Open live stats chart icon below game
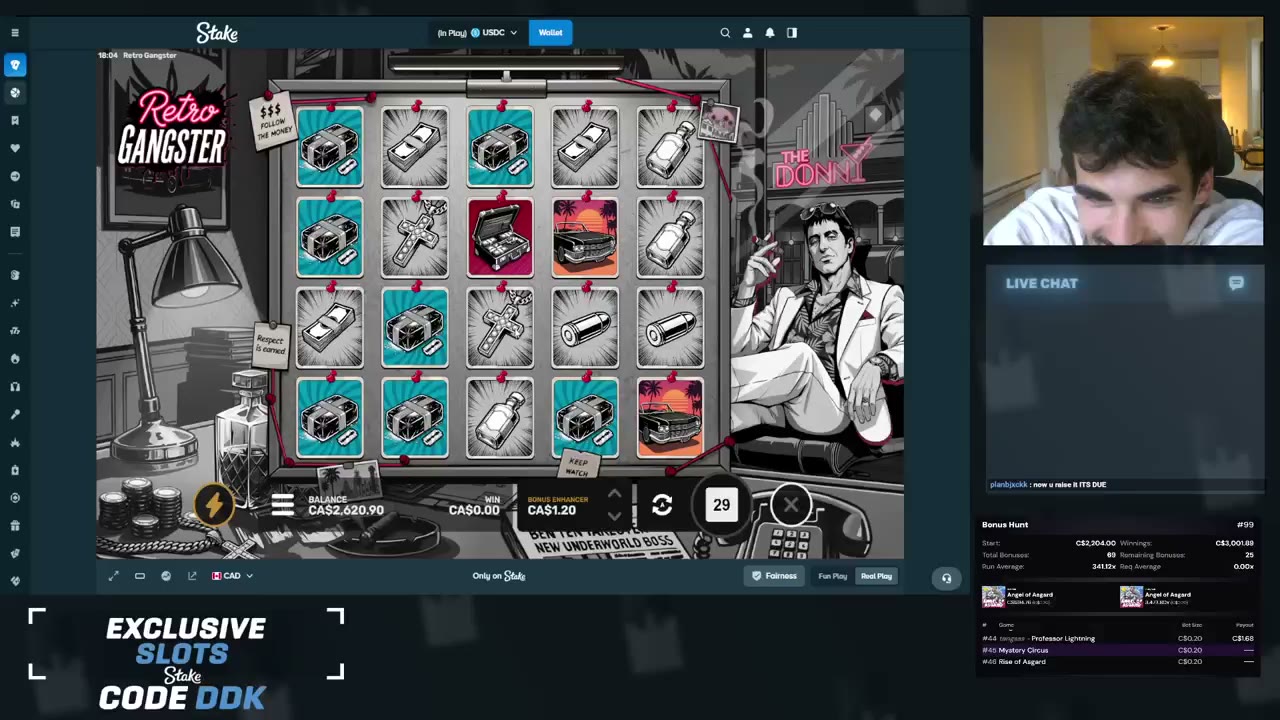 166,576
